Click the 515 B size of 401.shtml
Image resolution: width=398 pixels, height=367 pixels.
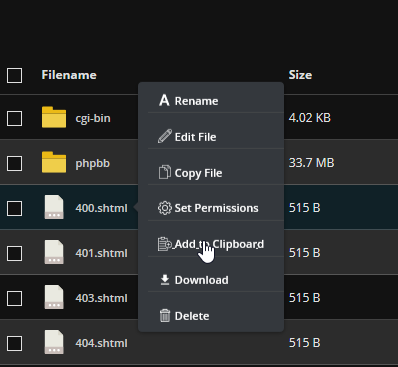(x=304, y=253)
